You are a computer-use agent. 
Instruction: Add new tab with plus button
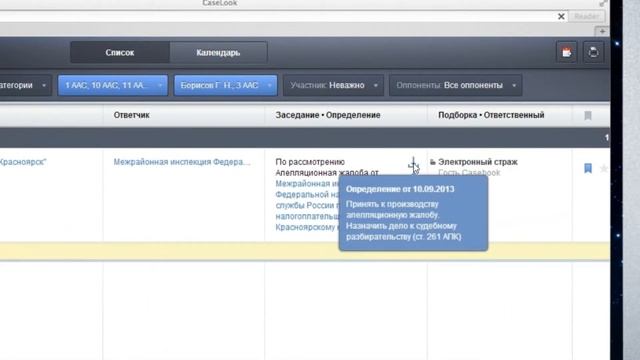point(602,31)
